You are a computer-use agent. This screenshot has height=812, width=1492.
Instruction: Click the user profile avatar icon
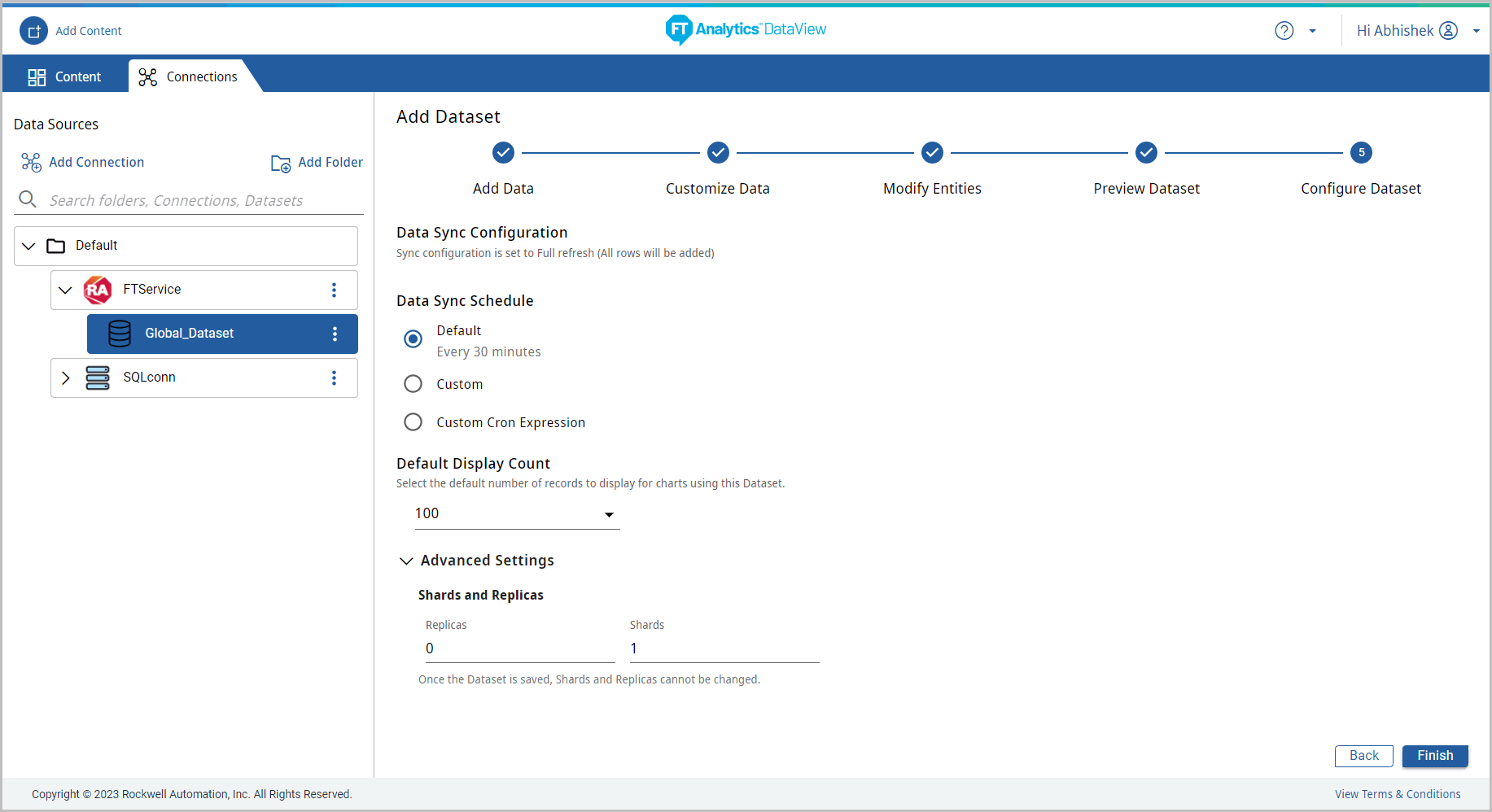[x=1448, y=31]
